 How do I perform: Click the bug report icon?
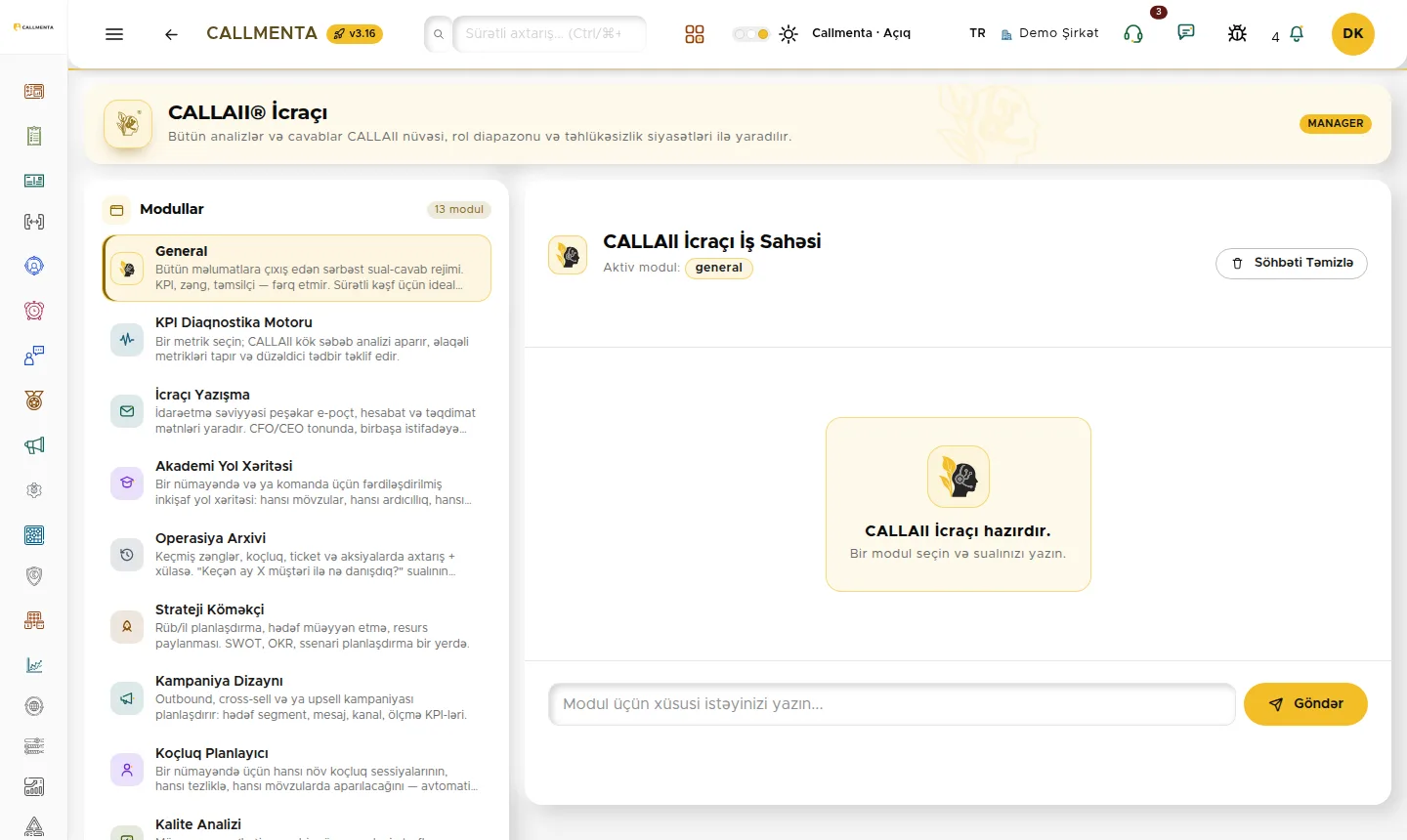(x=1237, y=33)
